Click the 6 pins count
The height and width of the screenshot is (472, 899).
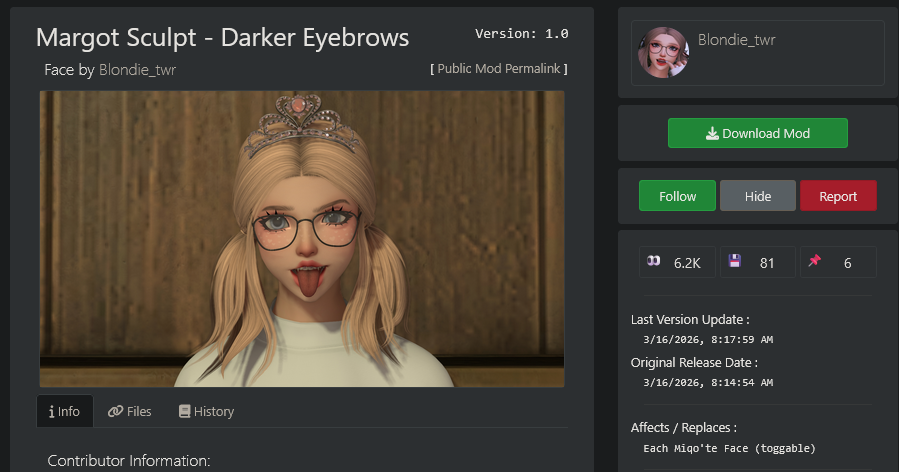tap(847, 263)
